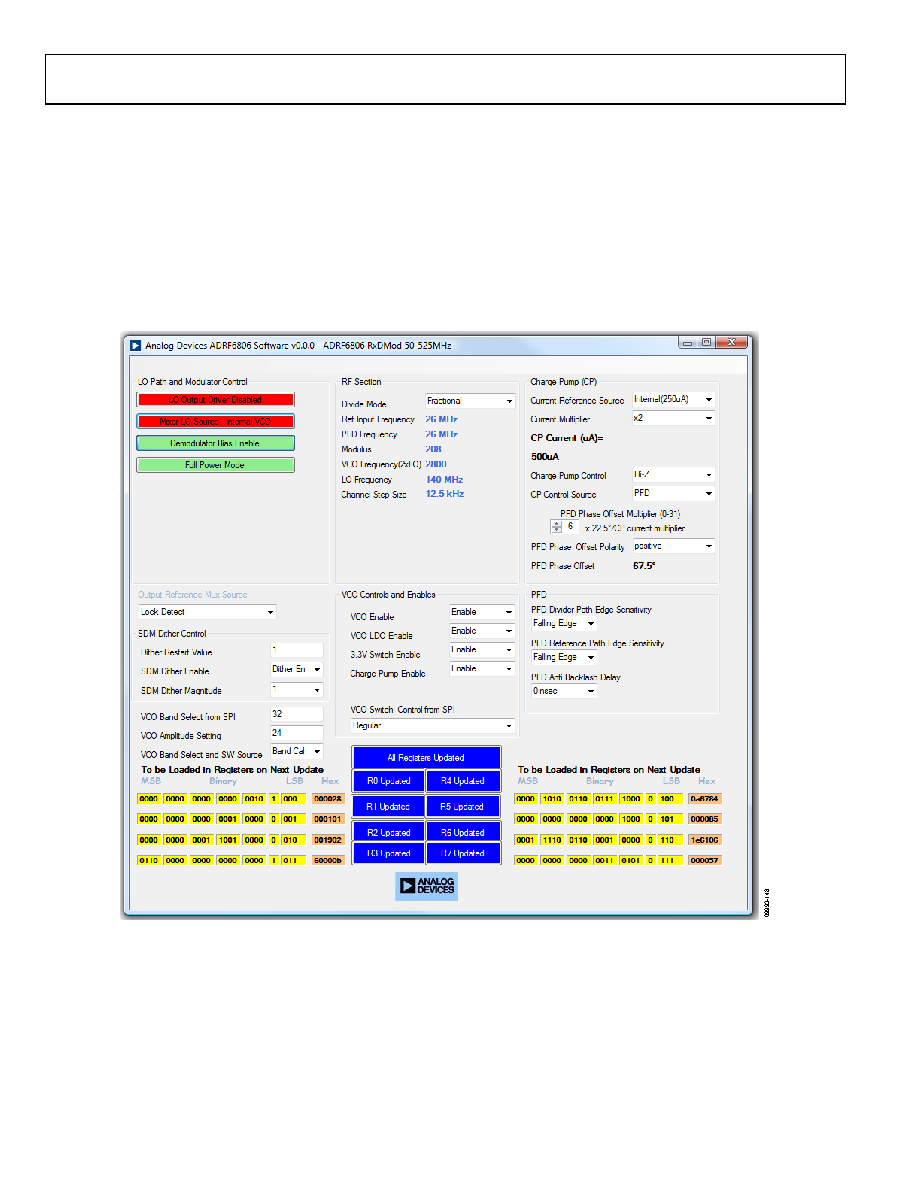Viewport: 918px width, 1188px height.
Task: Click the CP Current value 500uA
Action: (x=545, y=457)
